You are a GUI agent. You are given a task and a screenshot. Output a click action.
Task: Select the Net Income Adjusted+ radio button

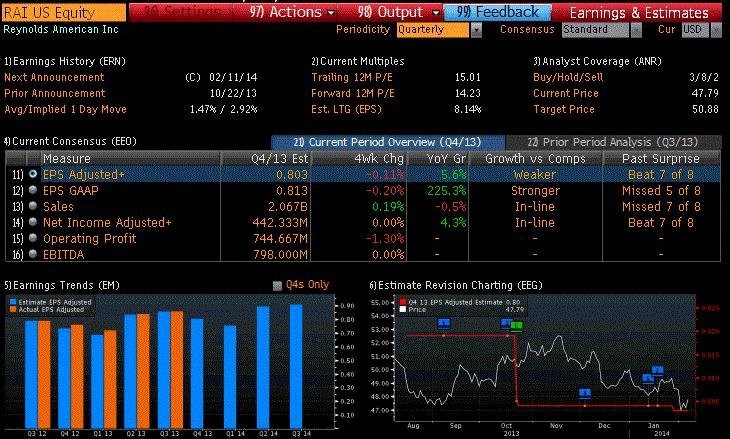(x=33, y=222)
